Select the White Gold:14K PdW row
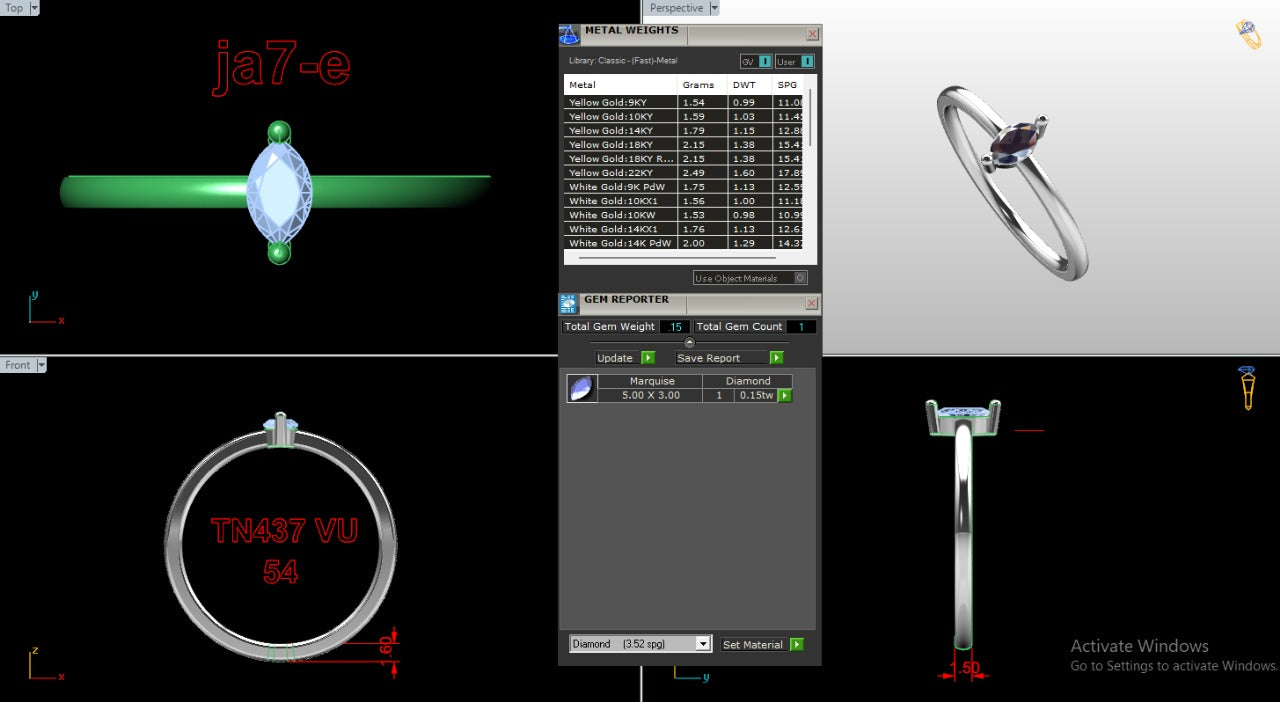 (x=685, y=242)
